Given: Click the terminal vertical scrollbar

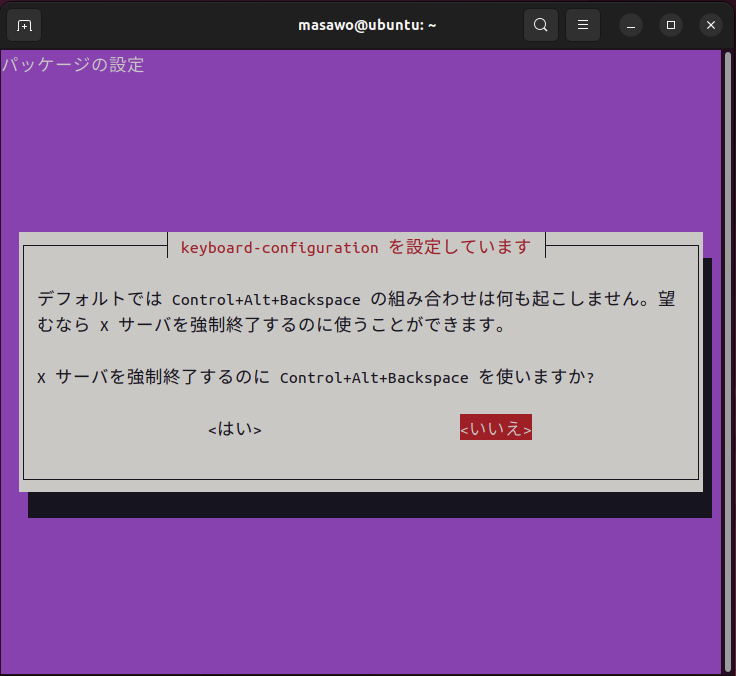Looking at the screenshot, I should pos(728,361).
